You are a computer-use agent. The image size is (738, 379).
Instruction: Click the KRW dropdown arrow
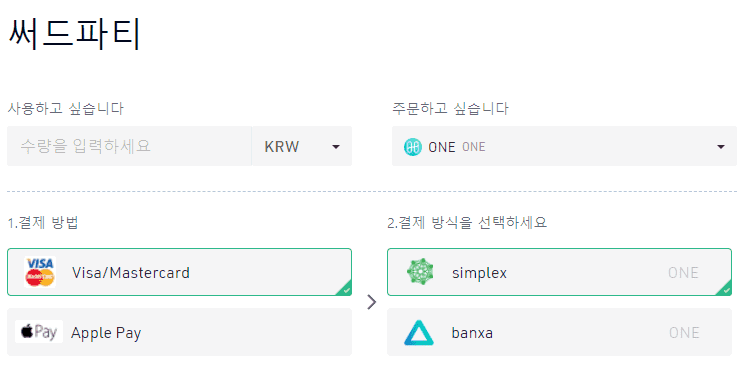(336, 147)
